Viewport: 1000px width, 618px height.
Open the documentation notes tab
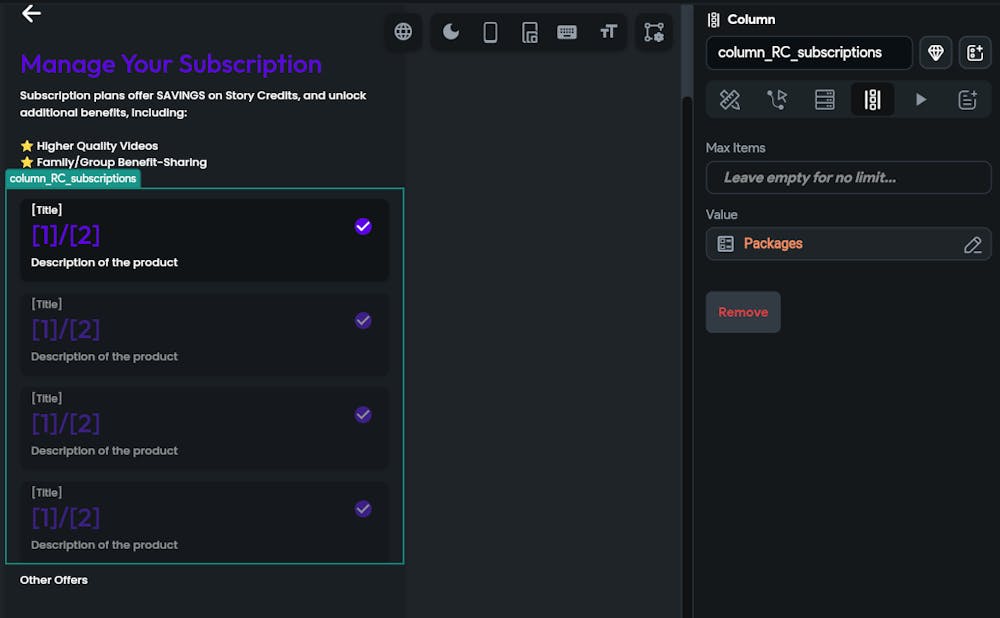967,100
